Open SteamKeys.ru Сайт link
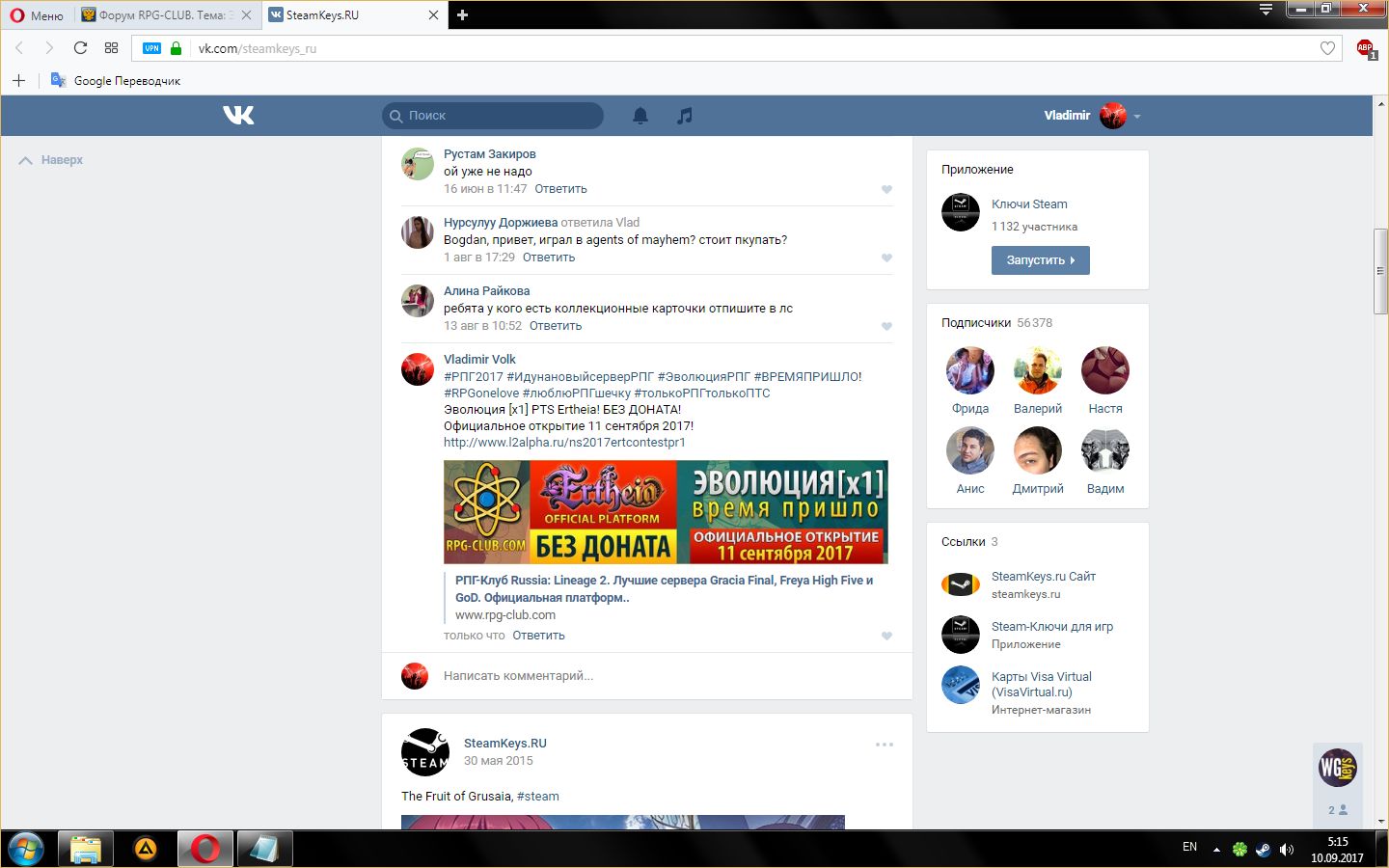The image size is (1389, 868). click(1044, 577)
